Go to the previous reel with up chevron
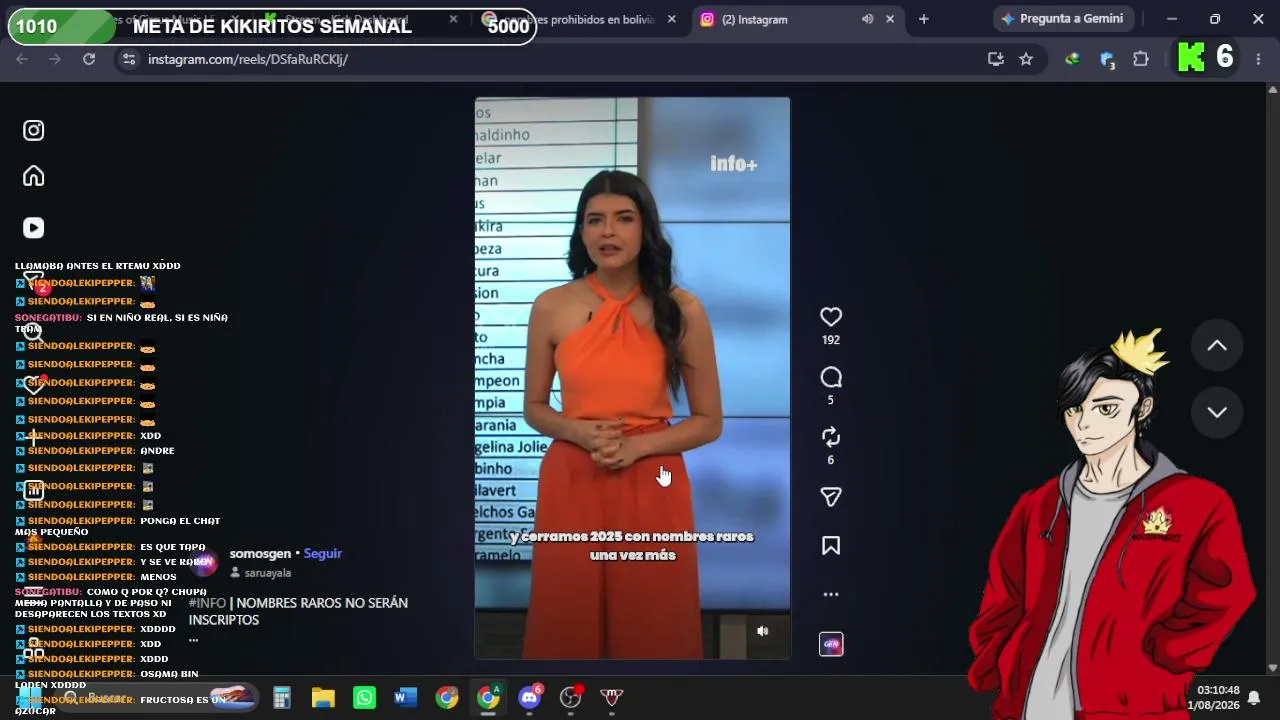 pos(1217,345)
